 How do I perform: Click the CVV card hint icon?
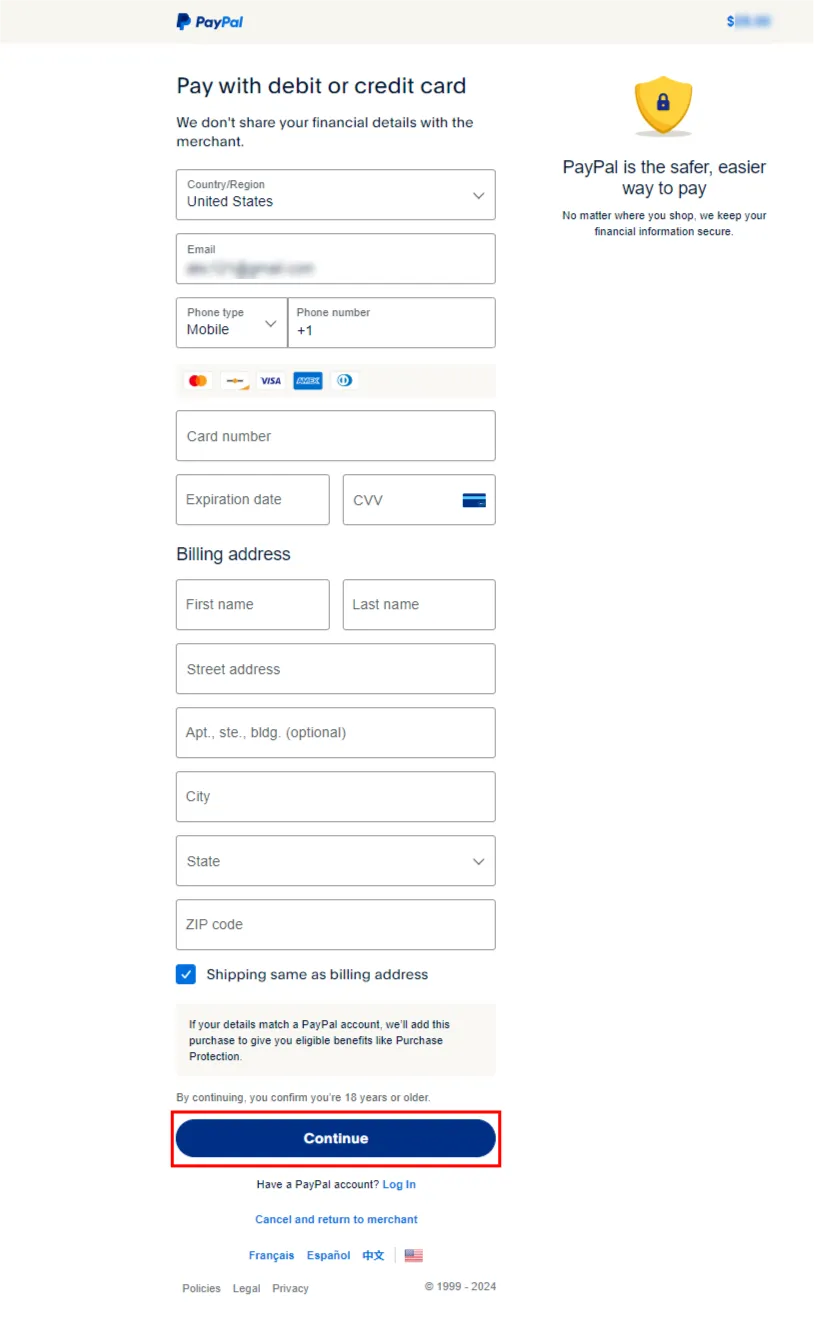[x=474, y=500]
